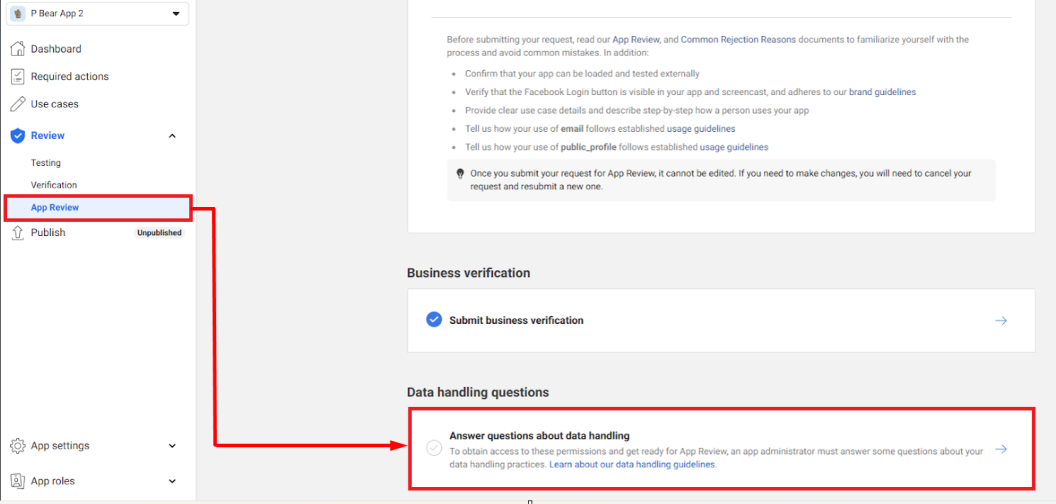Click the P Bear App 2 app avatar icon
The image size is (1056, 504).
(18, 13)
